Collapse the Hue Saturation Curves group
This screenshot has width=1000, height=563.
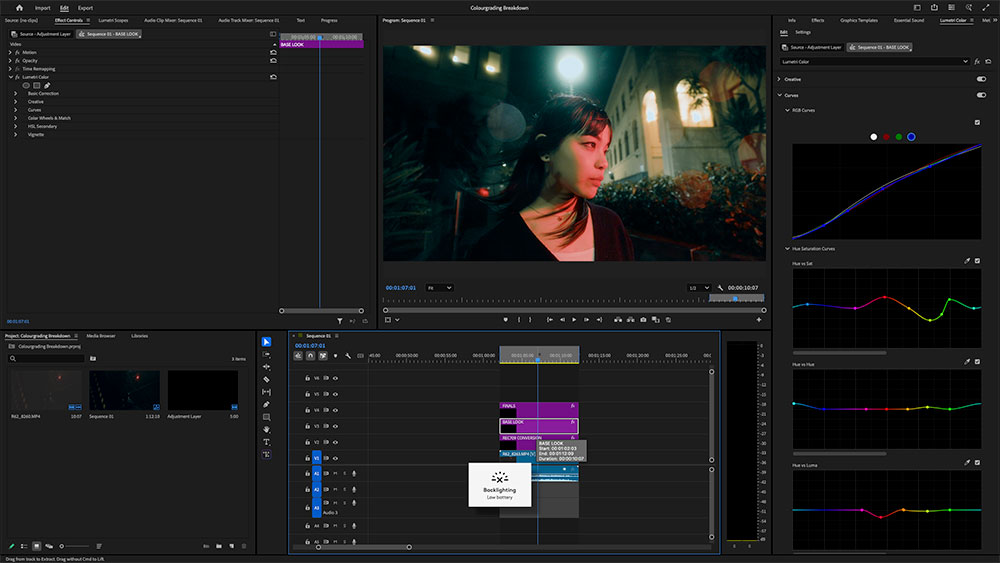coord(787,249)
